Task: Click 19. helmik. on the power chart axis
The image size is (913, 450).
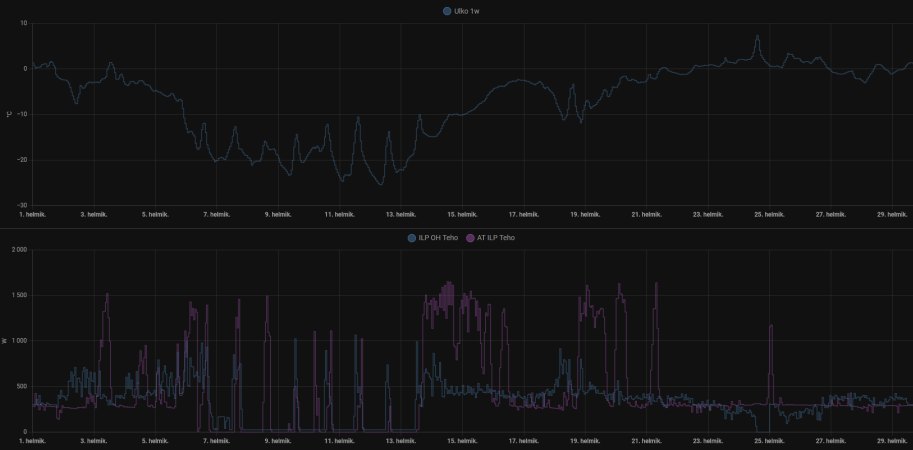Action: click(586, 440)
